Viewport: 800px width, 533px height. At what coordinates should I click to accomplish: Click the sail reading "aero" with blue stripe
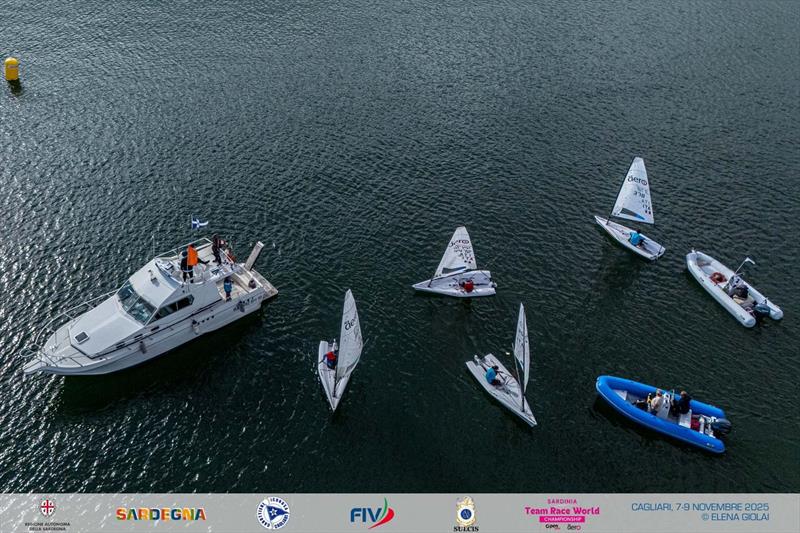(x=634, y=192)
